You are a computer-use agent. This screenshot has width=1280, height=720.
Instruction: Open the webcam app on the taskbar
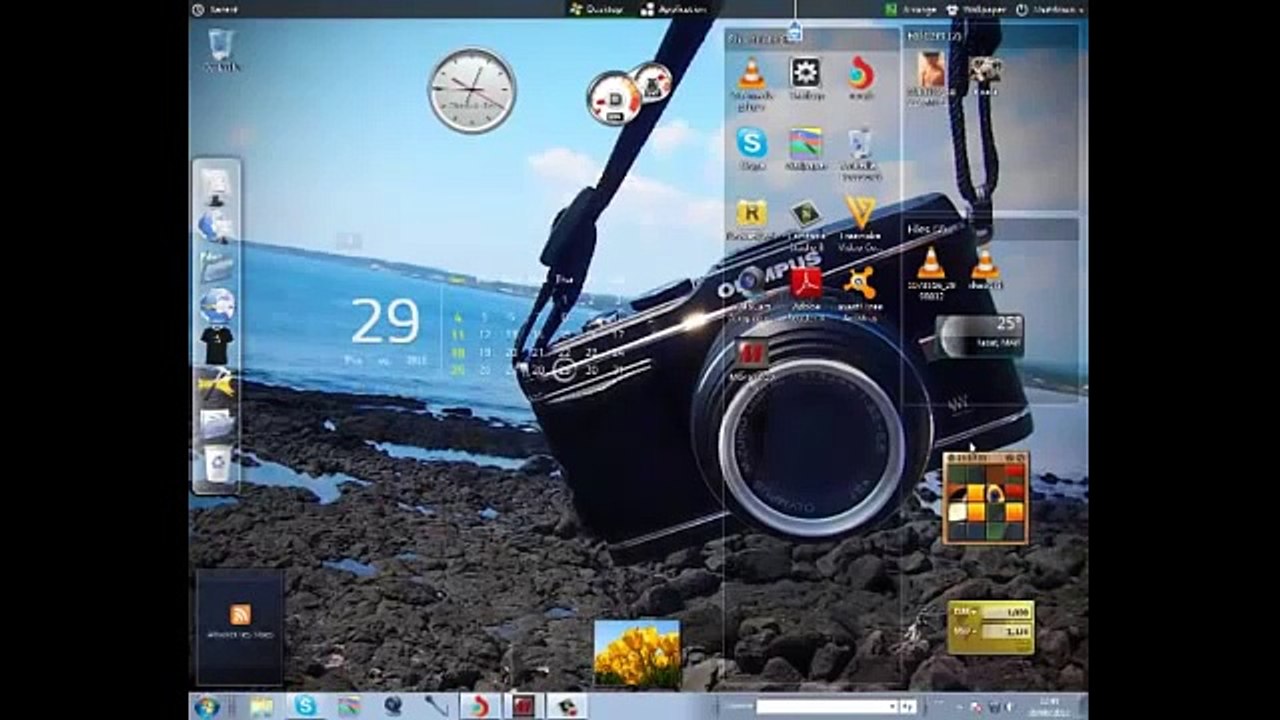[x=393, y=707]
